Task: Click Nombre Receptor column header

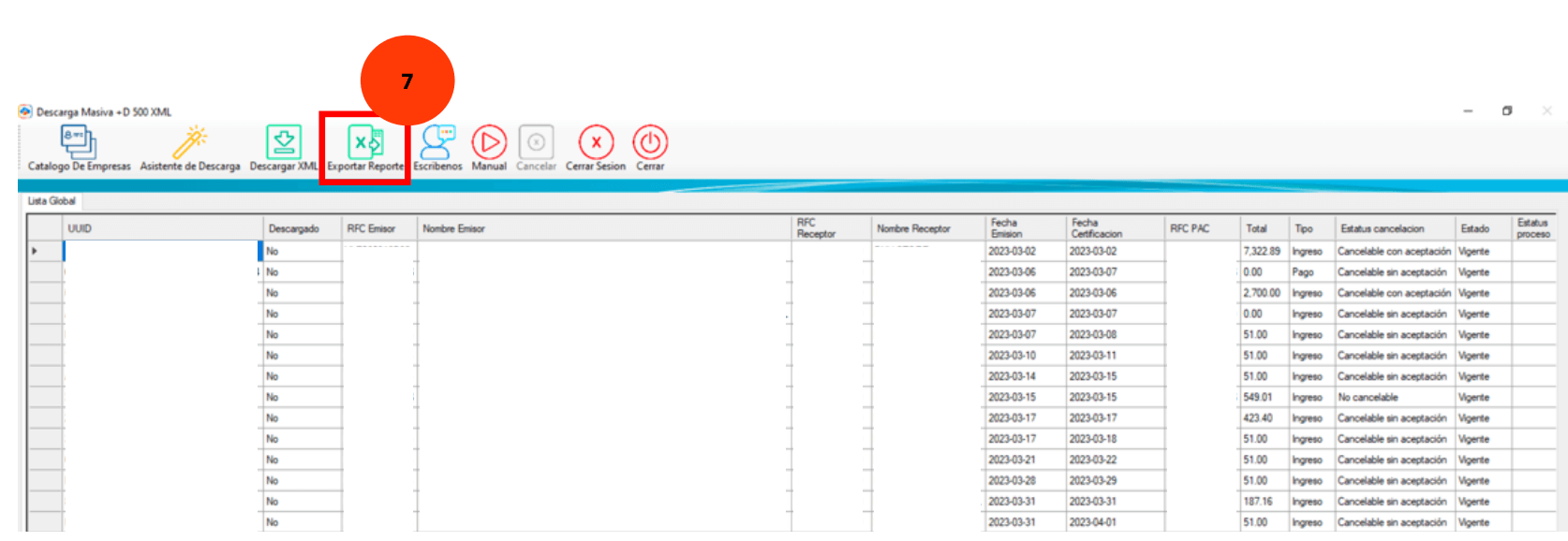Action: click(928, 228)
